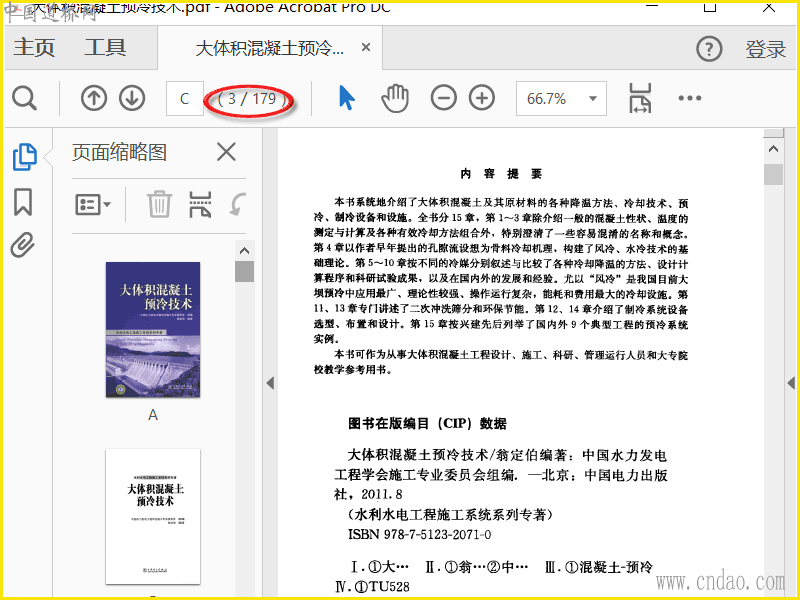Click the document vertical scrollbar handle
The height and width of the screenshot is (600, 800).
point(773,174)
